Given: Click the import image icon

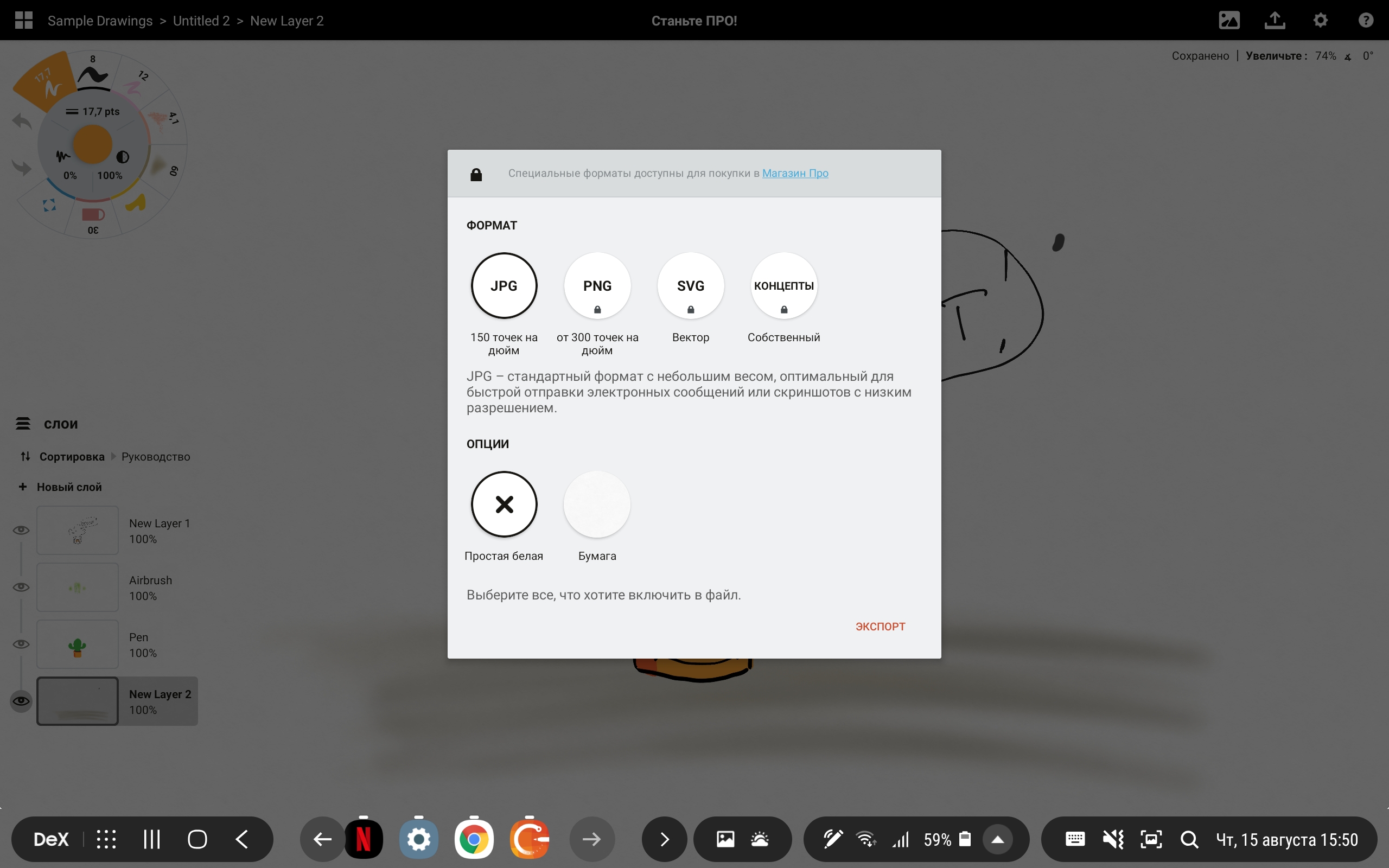Looking at the screenshot, I should click(x=1229, y=21).
